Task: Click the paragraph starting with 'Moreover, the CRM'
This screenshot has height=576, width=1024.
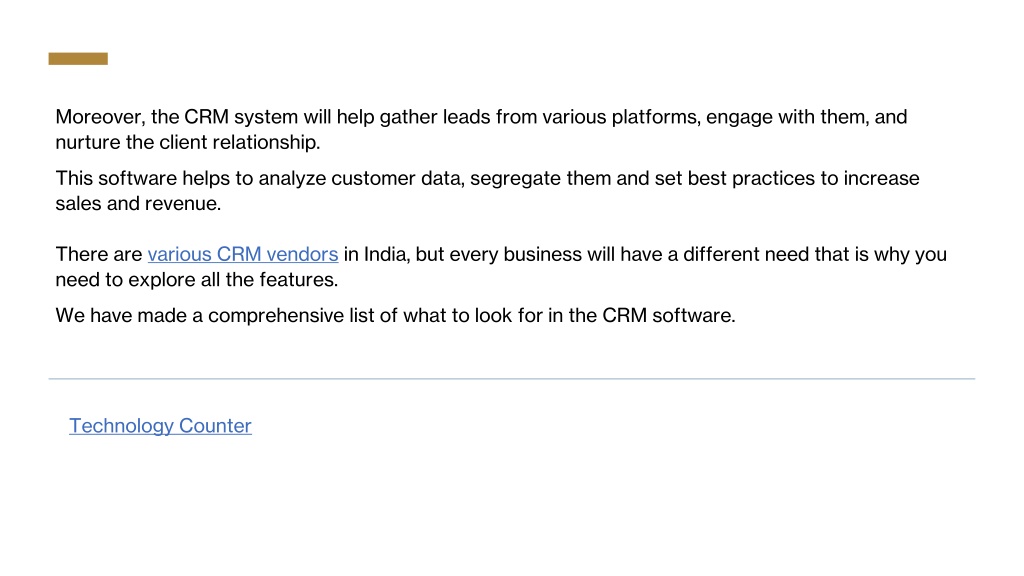Action: [481, 129]
